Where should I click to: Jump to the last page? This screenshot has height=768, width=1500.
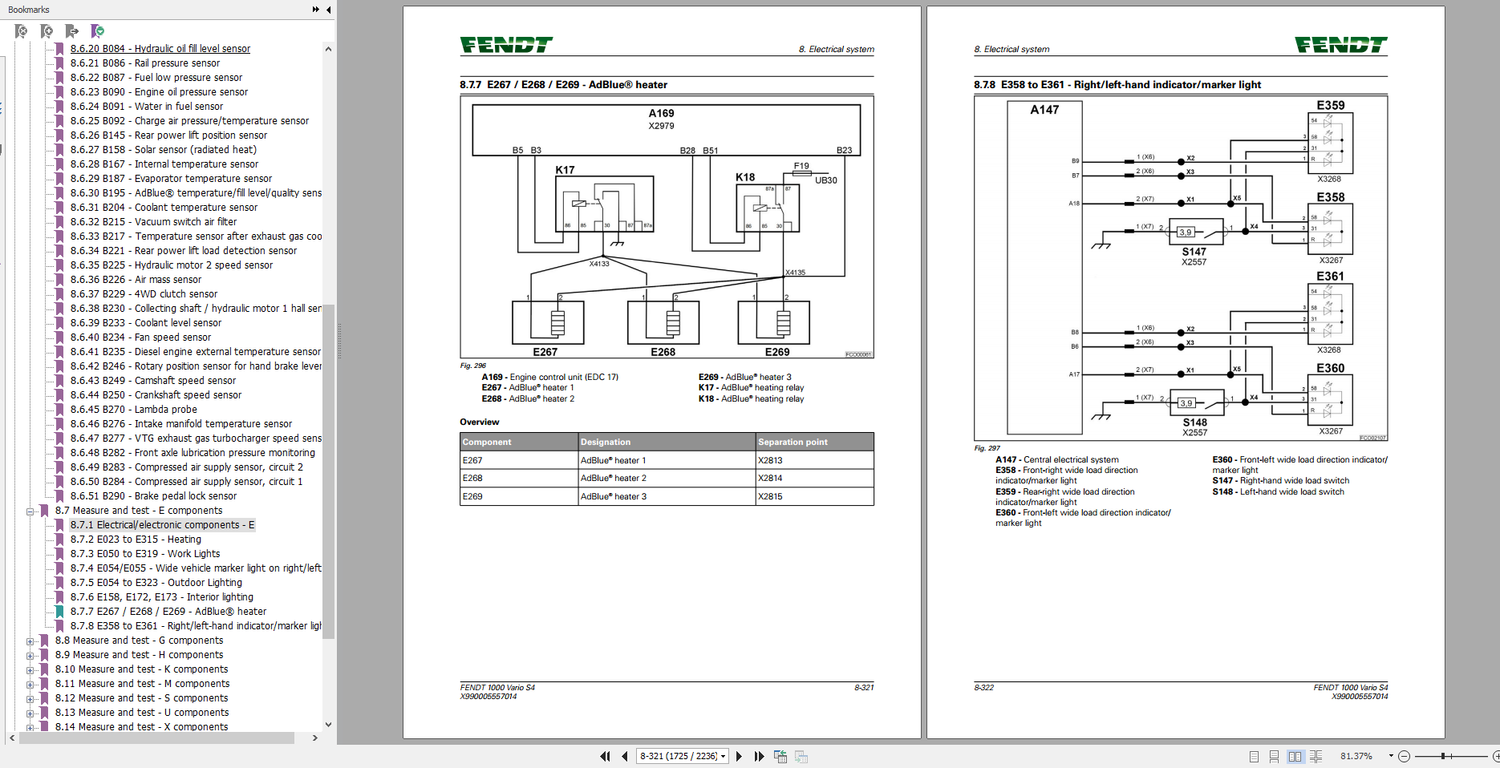click(759, 756)
